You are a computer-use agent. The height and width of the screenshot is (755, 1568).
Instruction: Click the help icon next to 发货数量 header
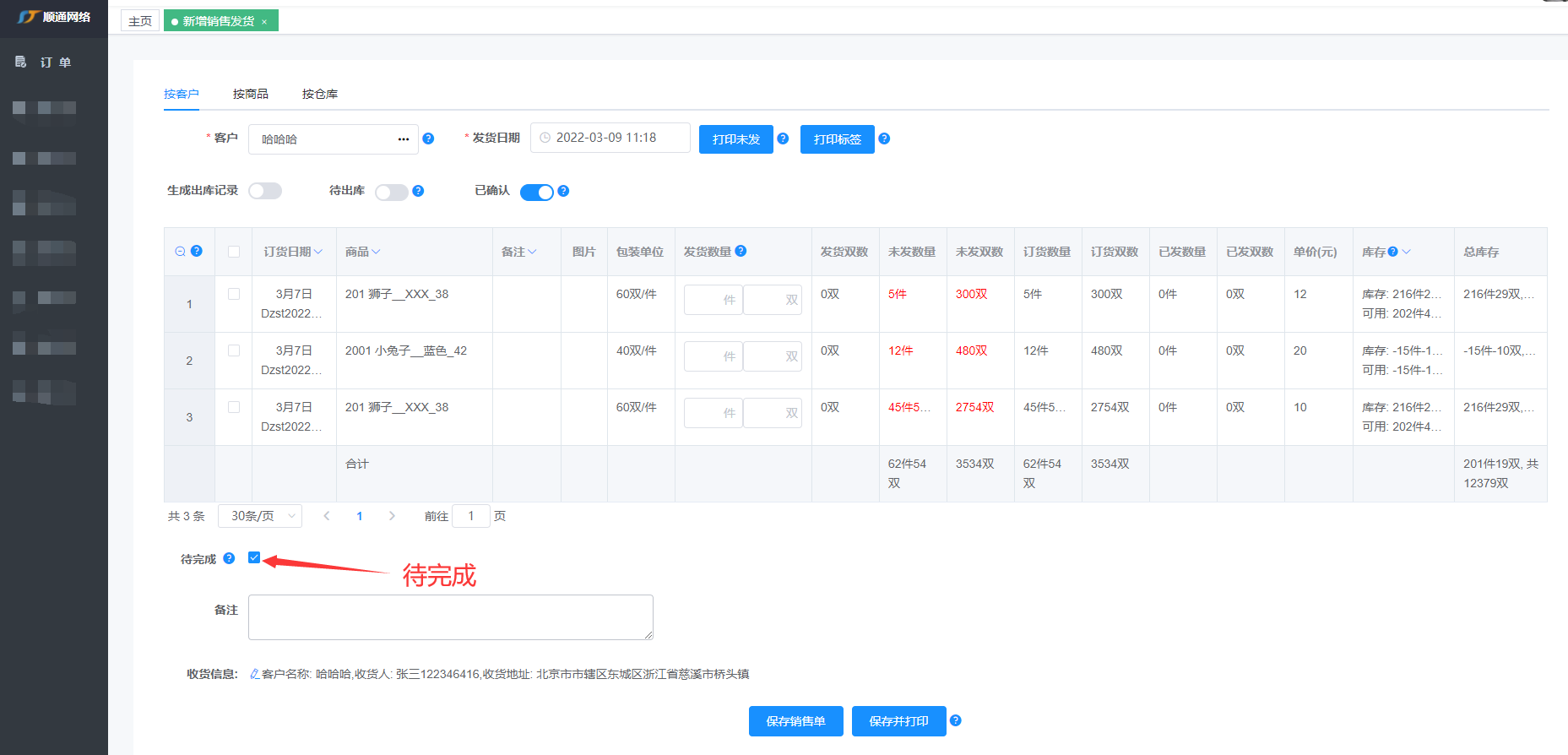pyautogui.click(x=741, y=251)
